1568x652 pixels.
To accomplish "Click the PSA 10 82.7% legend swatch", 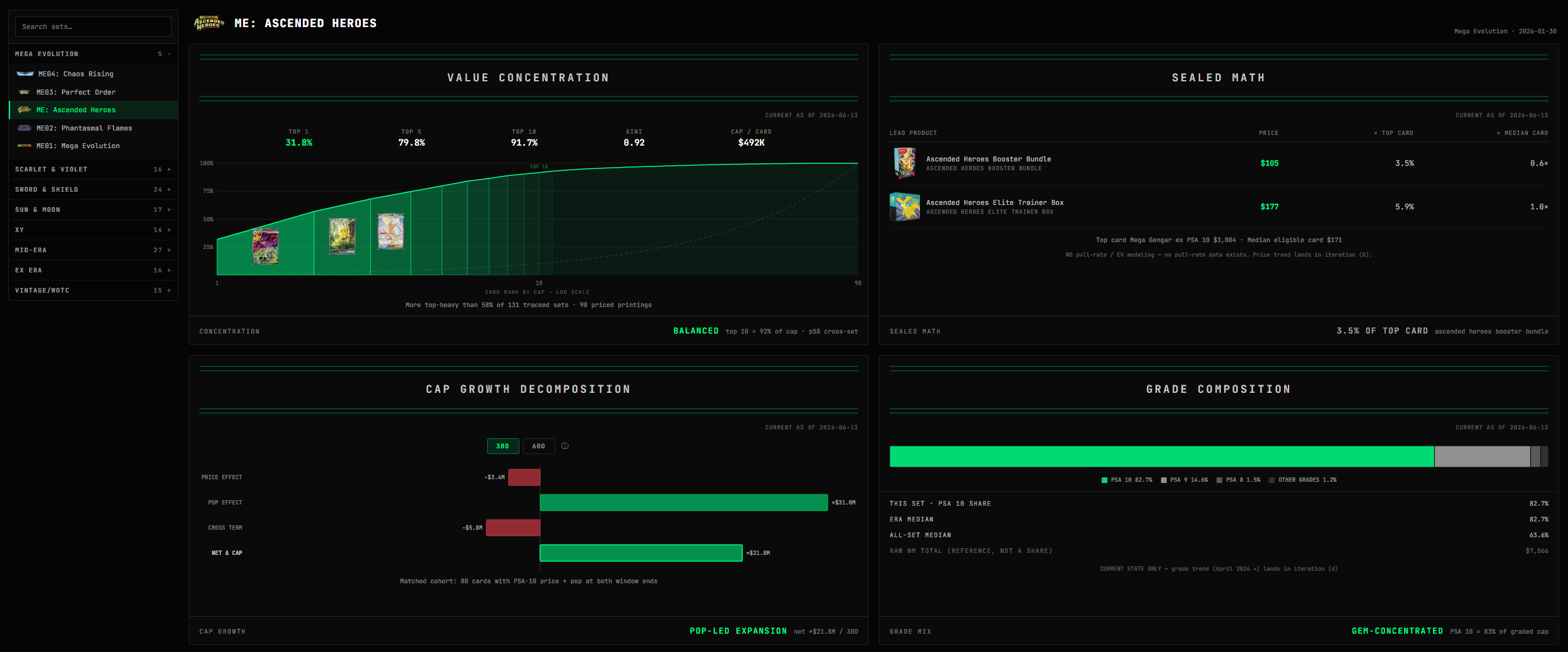I will click(1104, 480).
